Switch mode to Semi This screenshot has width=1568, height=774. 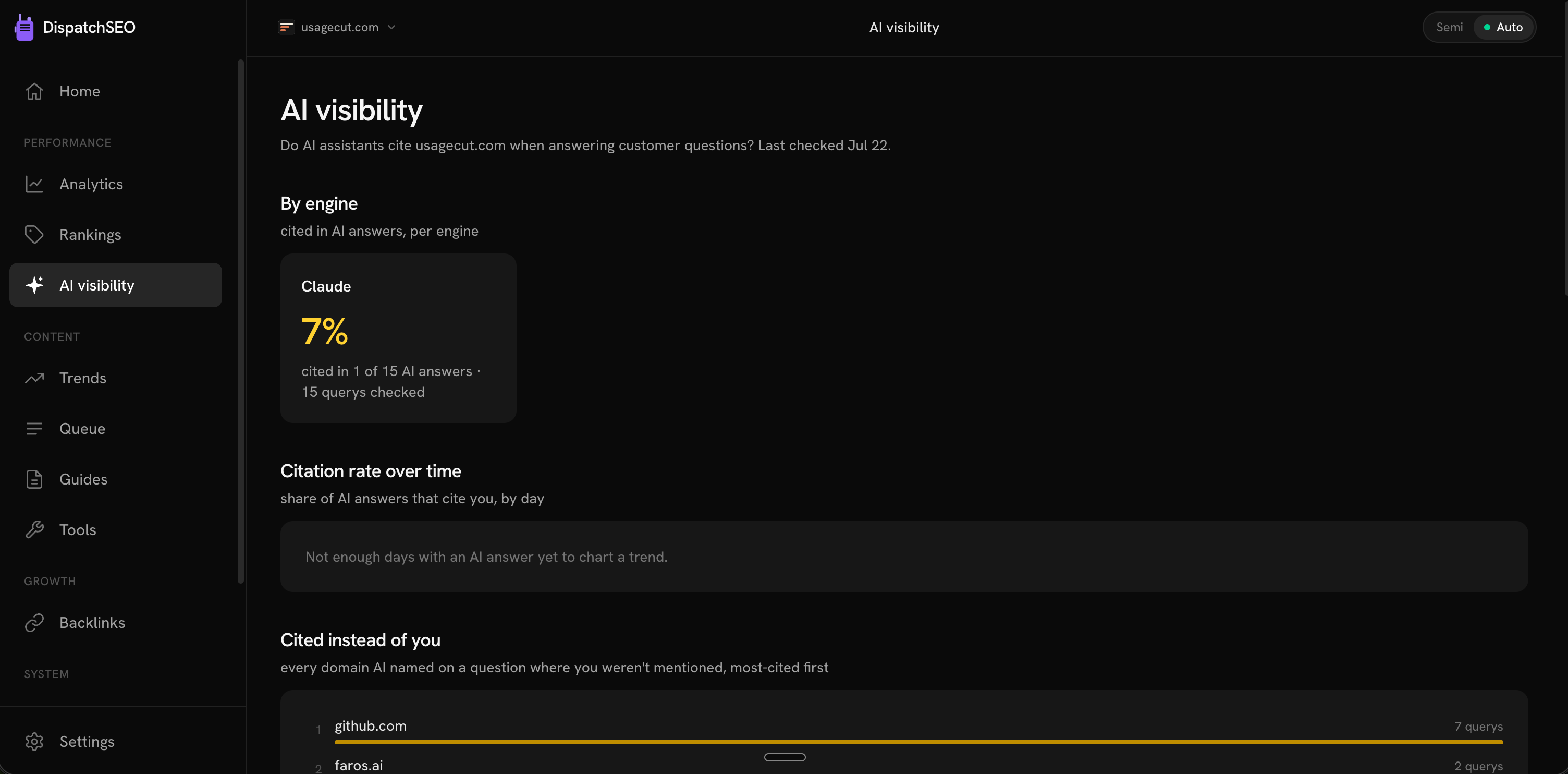[x=1449, y=28]
